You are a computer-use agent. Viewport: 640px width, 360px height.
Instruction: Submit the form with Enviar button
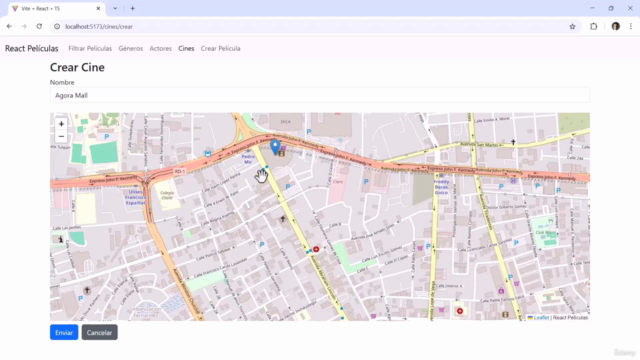[x=64, y=332]
